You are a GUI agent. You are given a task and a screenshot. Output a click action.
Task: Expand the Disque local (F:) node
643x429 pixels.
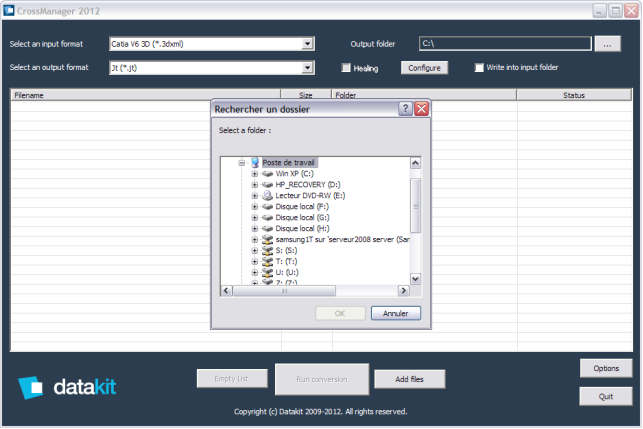255,207
